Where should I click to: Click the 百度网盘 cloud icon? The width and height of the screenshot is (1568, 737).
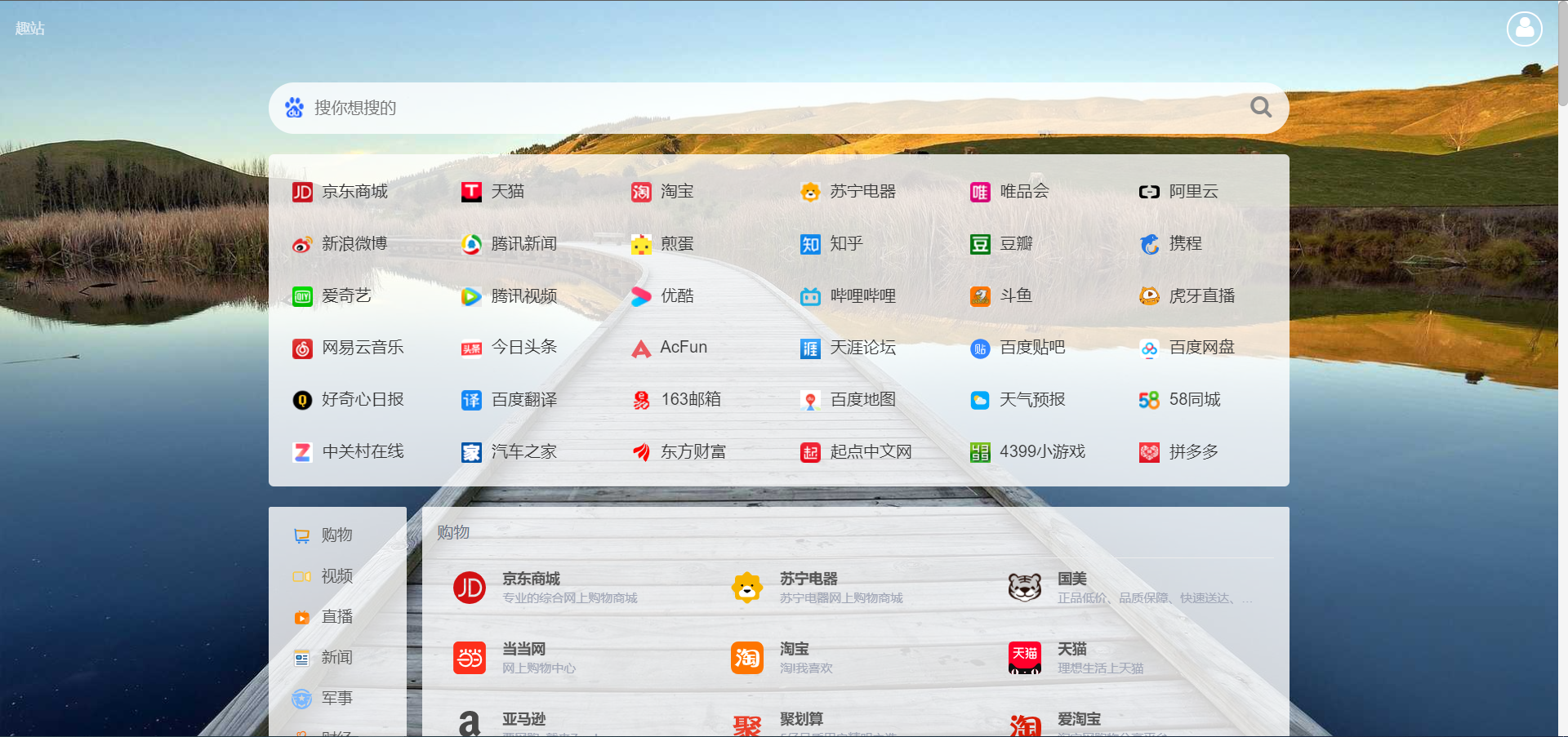point(1149,349)
